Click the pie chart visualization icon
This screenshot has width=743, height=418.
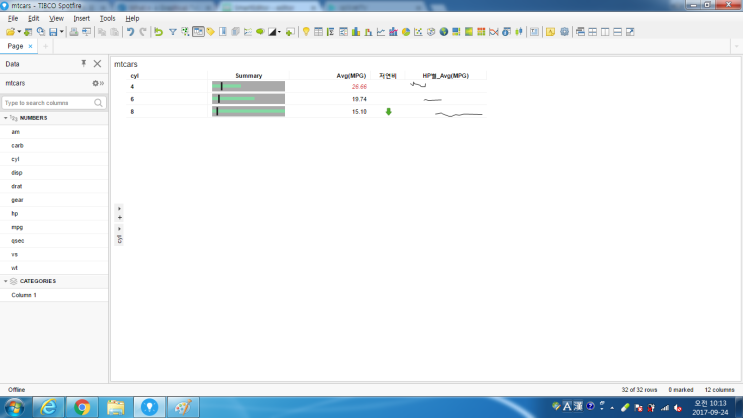pyautogui.click(x=406, y=32)
